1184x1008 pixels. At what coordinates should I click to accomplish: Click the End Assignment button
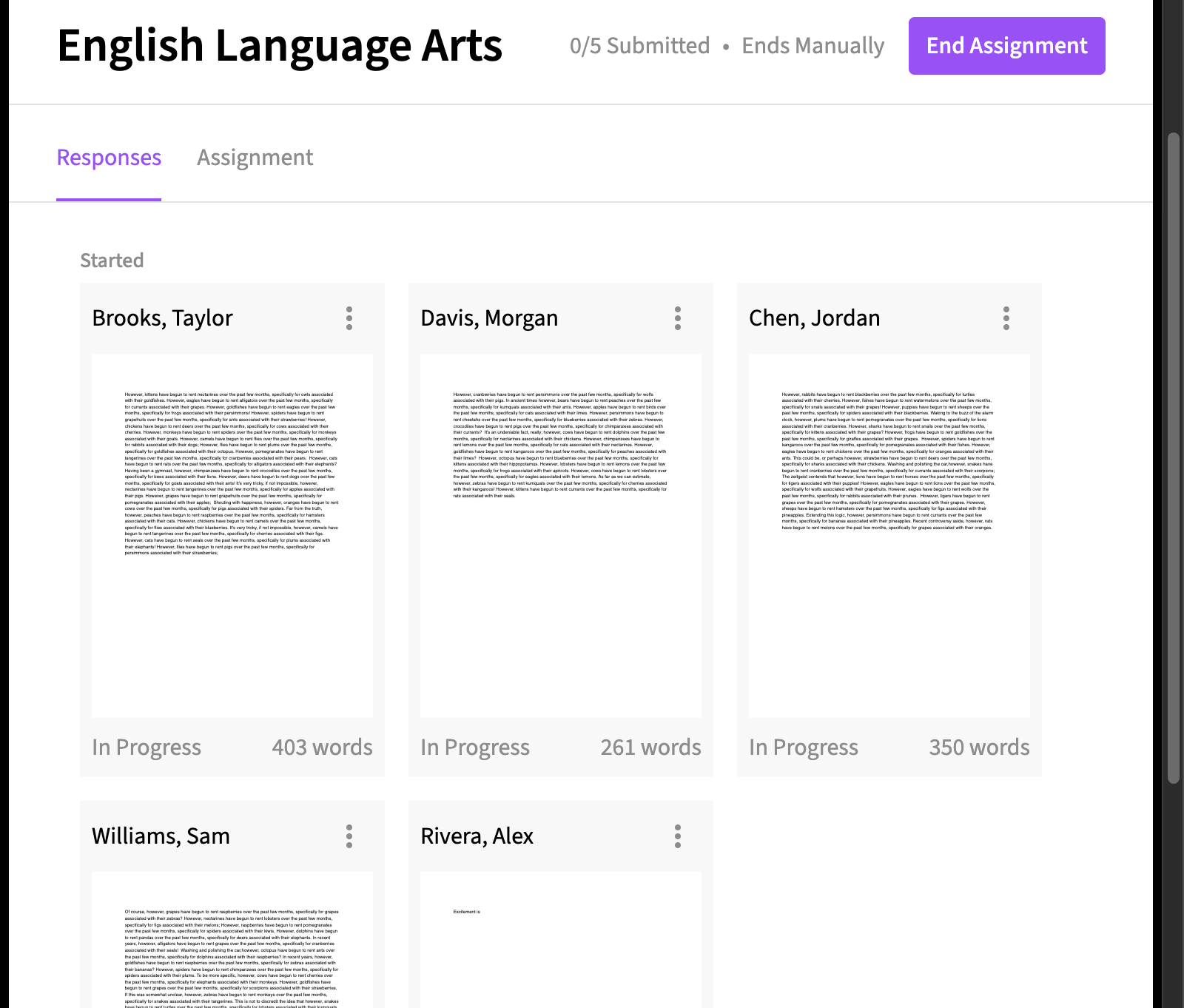click(x=1006, y=46)
